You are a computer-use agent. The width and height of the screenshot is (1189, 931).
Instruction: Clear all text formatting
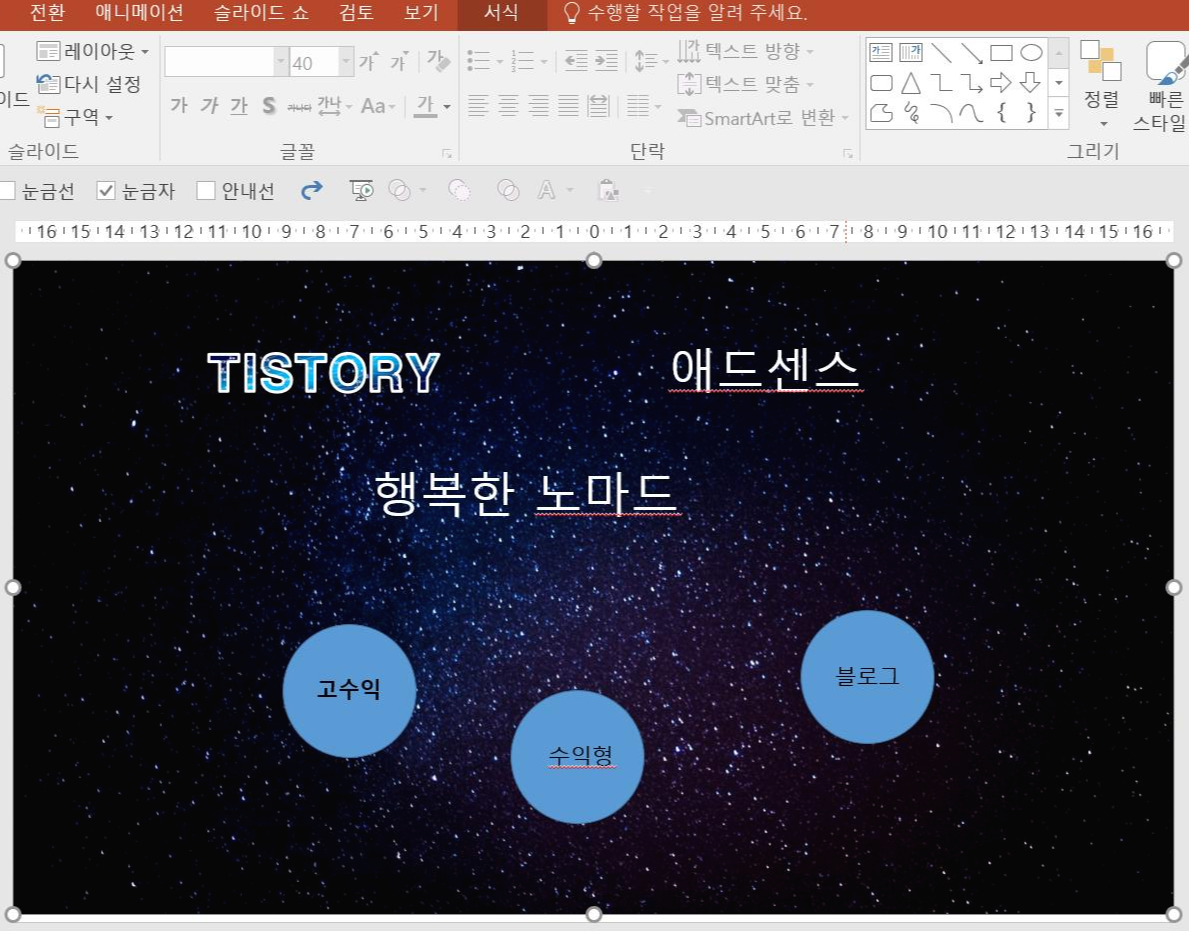438,61
